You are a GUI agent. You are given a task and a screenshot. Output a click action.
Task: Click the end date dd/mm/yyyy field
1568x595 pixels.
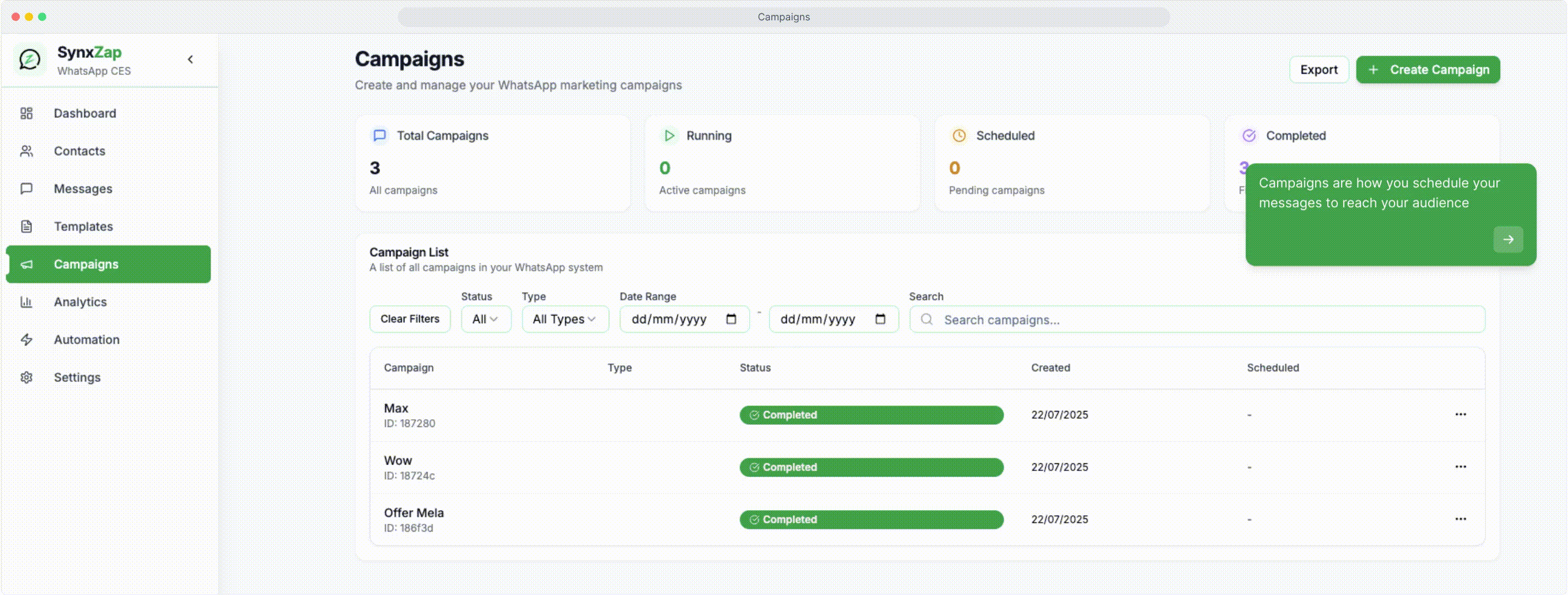coord(833,319)
